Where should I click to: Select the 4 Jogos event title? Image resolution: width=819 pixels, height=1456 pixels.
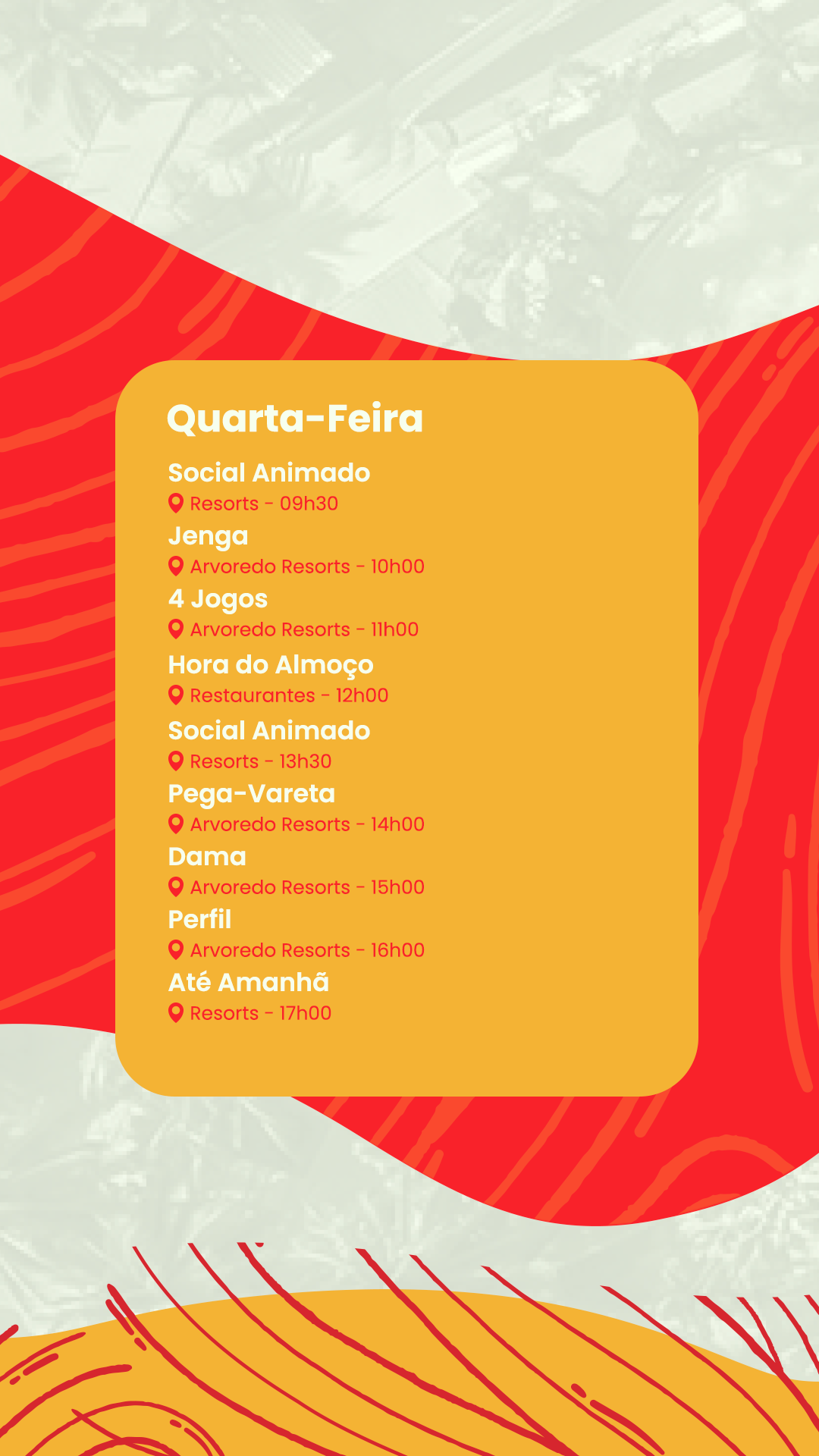[x=218, y=599]
